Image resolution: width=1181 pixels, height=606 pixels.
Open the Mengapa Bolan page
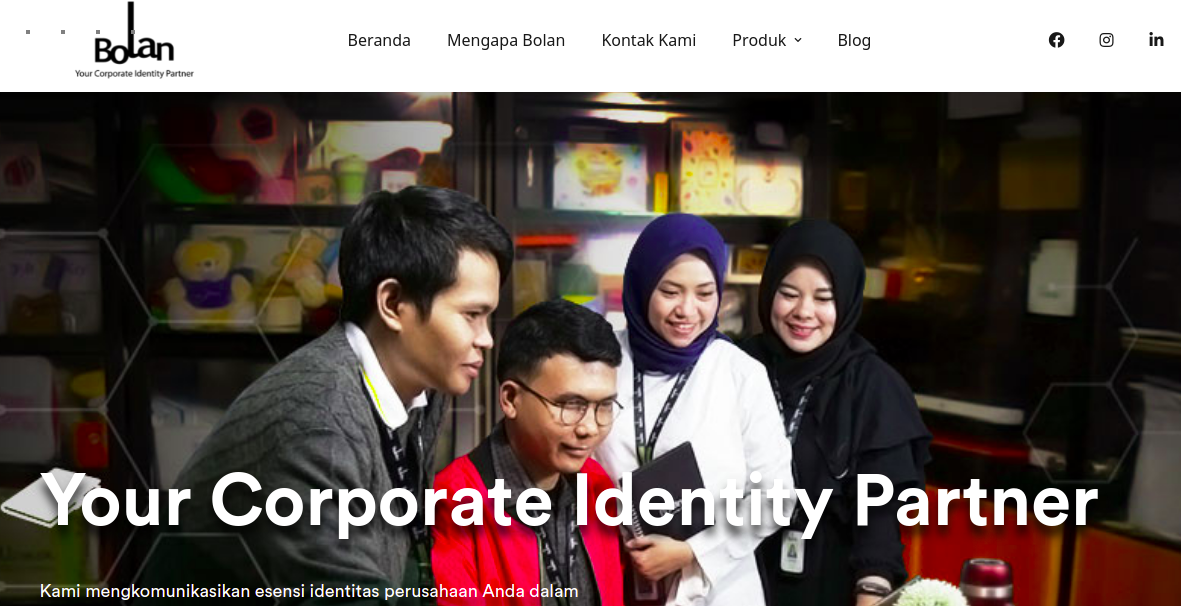[505, 40]
